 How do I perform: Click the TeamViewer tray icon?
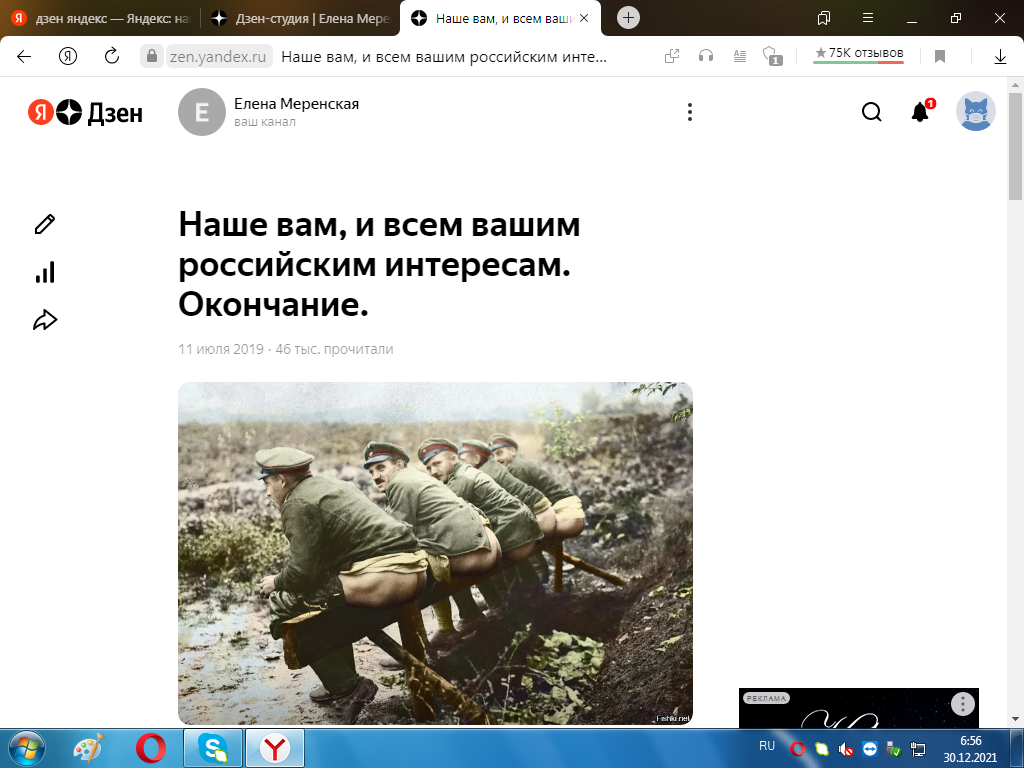870,748
